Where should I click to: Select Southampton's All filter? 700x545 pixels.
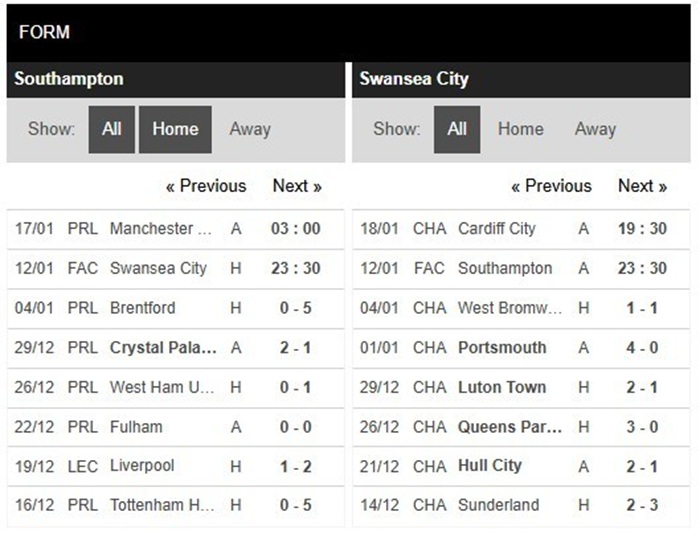pyautogui.click(x=111, y=129)
